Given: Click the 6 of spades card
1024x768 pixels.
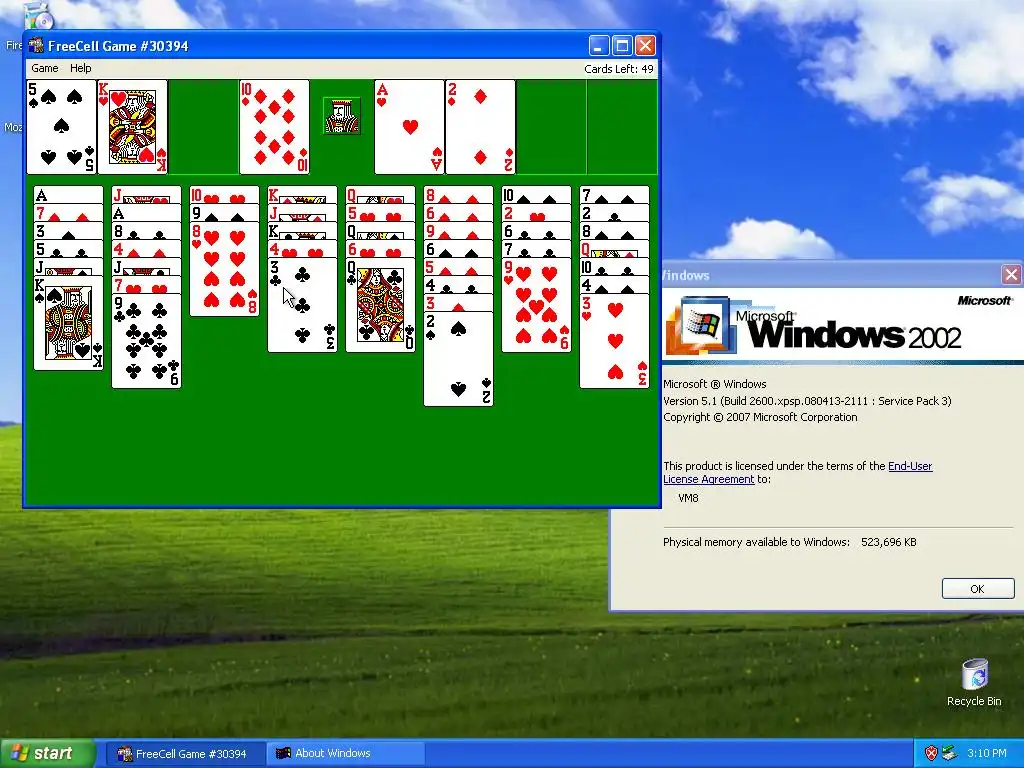Looking at the screenshot, I should tap(458, 249).
